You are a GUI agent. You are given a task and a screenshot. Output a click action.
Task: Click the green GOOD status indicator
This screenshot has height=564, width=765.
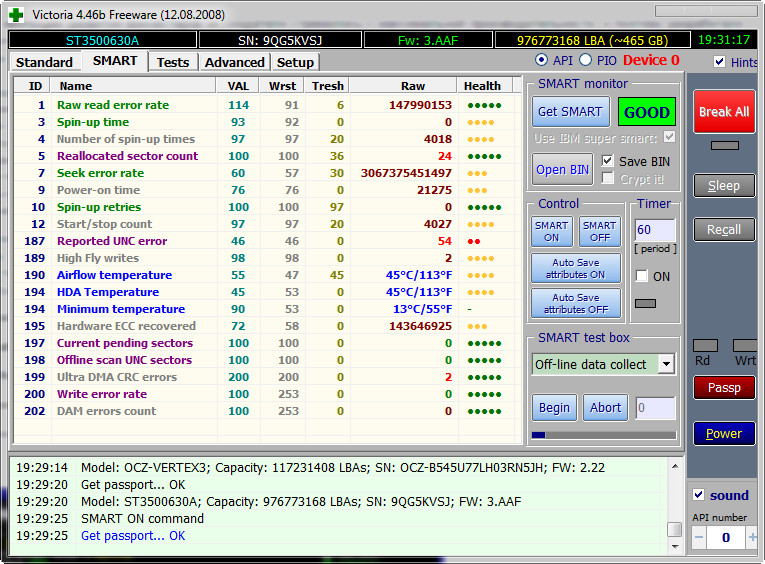coord(646,112)
